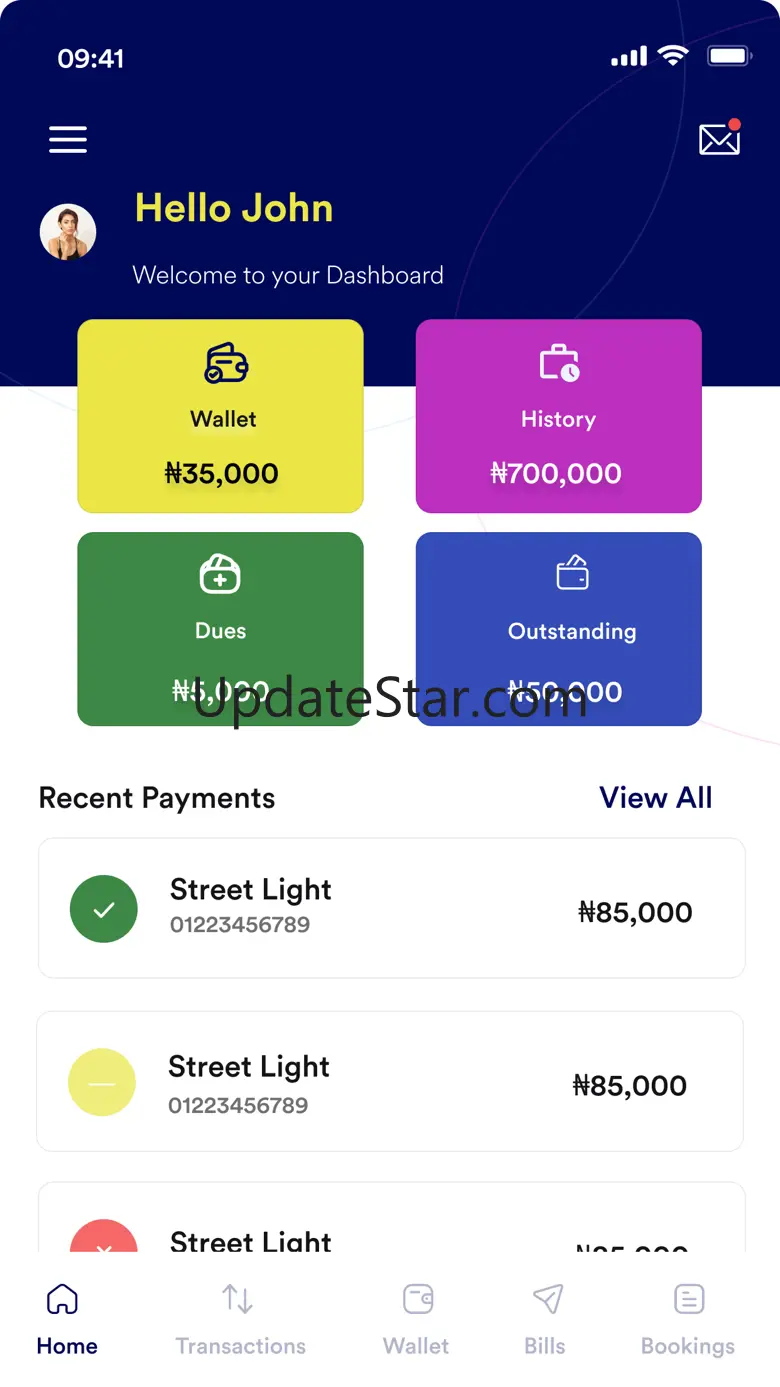Tap the green checkmark status icon
The width and height of the screenshot is (780, 1387).
103,909
